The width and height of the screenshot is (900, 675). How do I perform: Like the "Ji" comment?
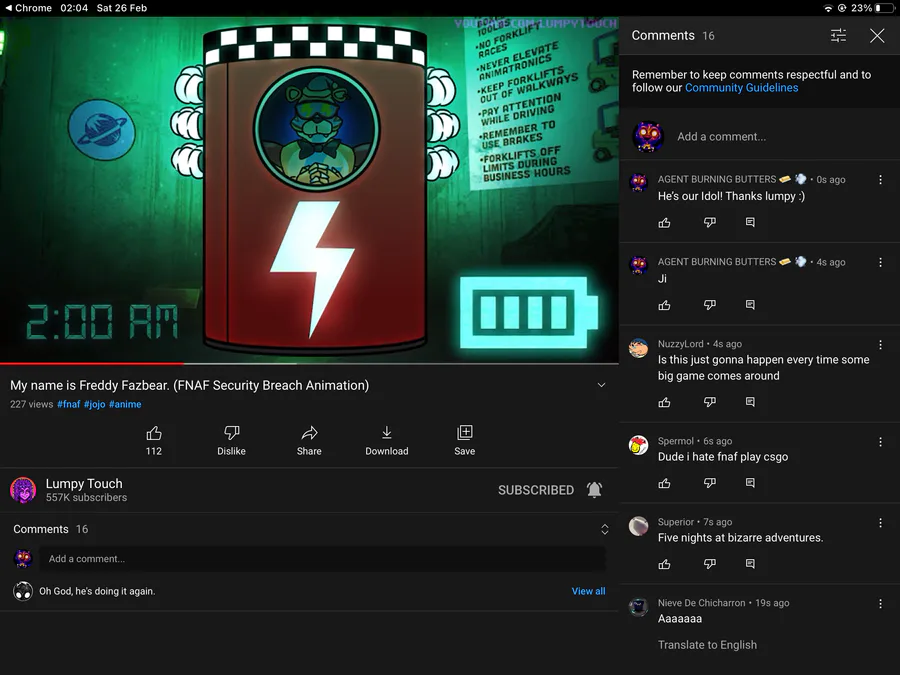point(665,305)
